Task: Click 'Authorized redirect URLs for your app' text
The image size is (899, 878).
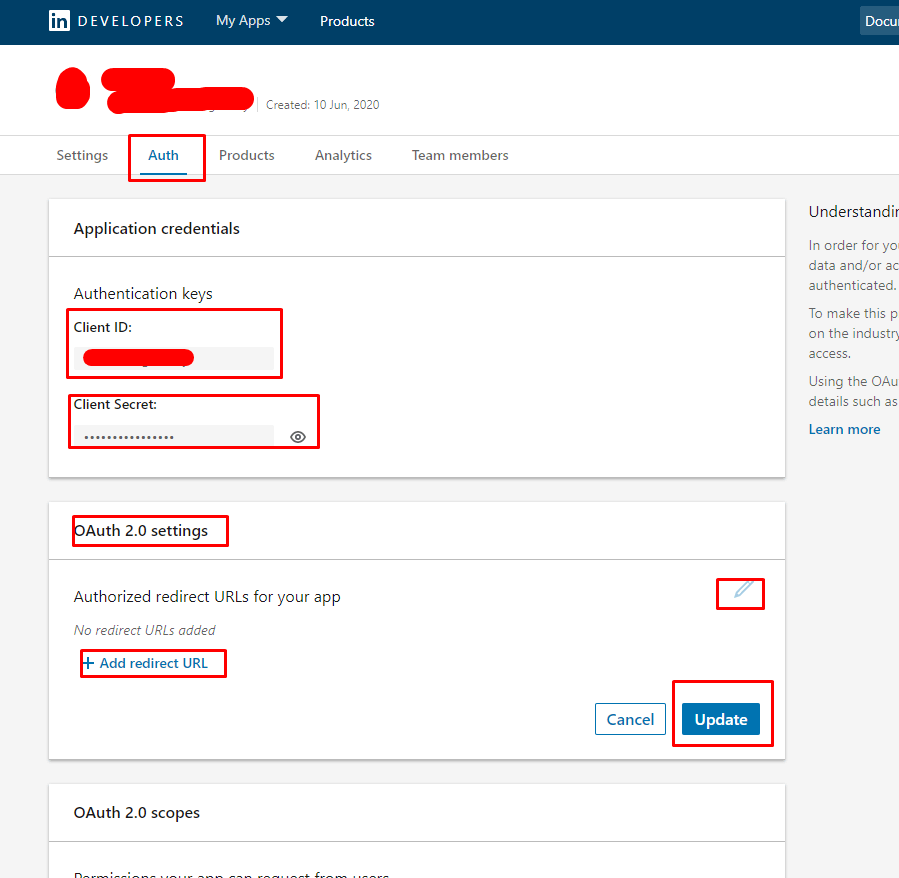Action: click(207, 597)
